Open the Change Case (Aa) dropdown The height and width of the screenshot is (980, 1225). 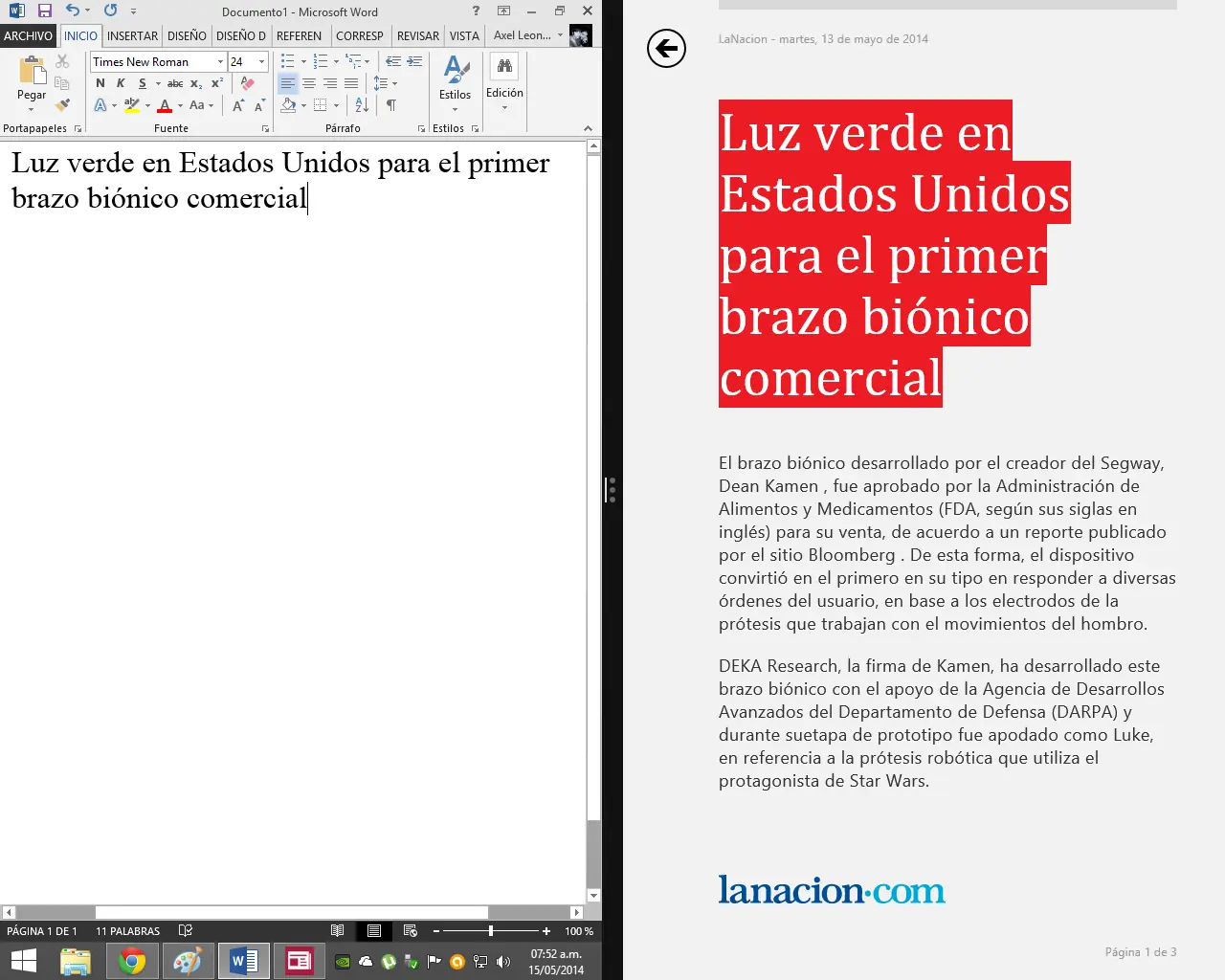(x=201, y=105)
